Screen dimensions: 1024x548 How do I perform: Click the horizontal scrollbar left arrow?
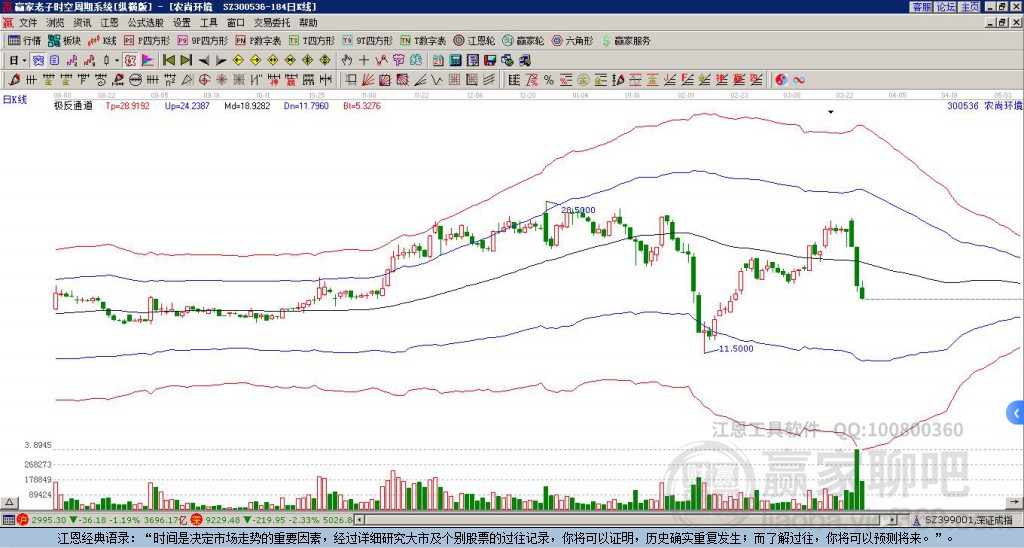click(359, 520)
